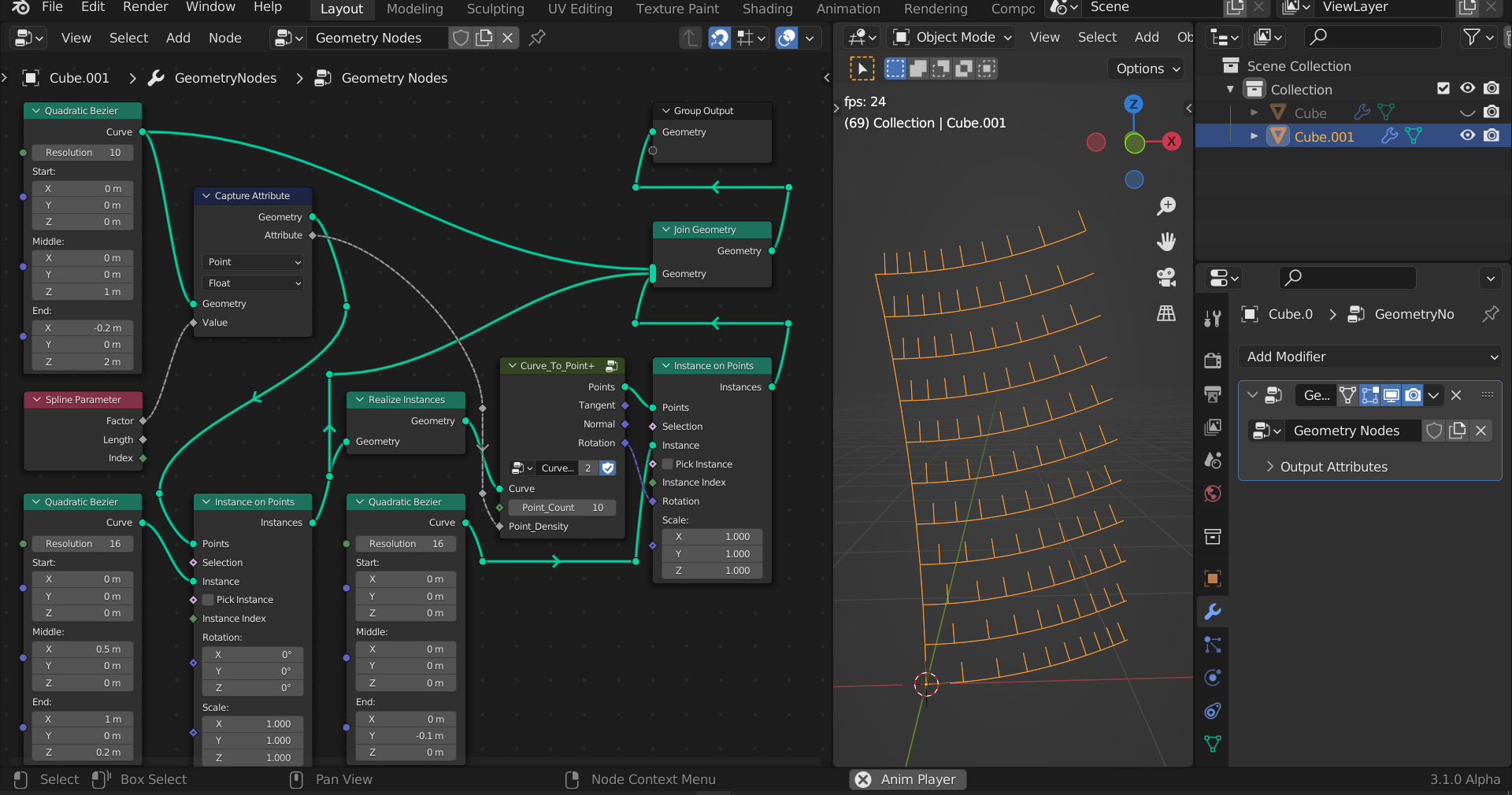Open the Tool properties tab
This screenshot has height=795, width=1512.
click(x=1213, y=318)
